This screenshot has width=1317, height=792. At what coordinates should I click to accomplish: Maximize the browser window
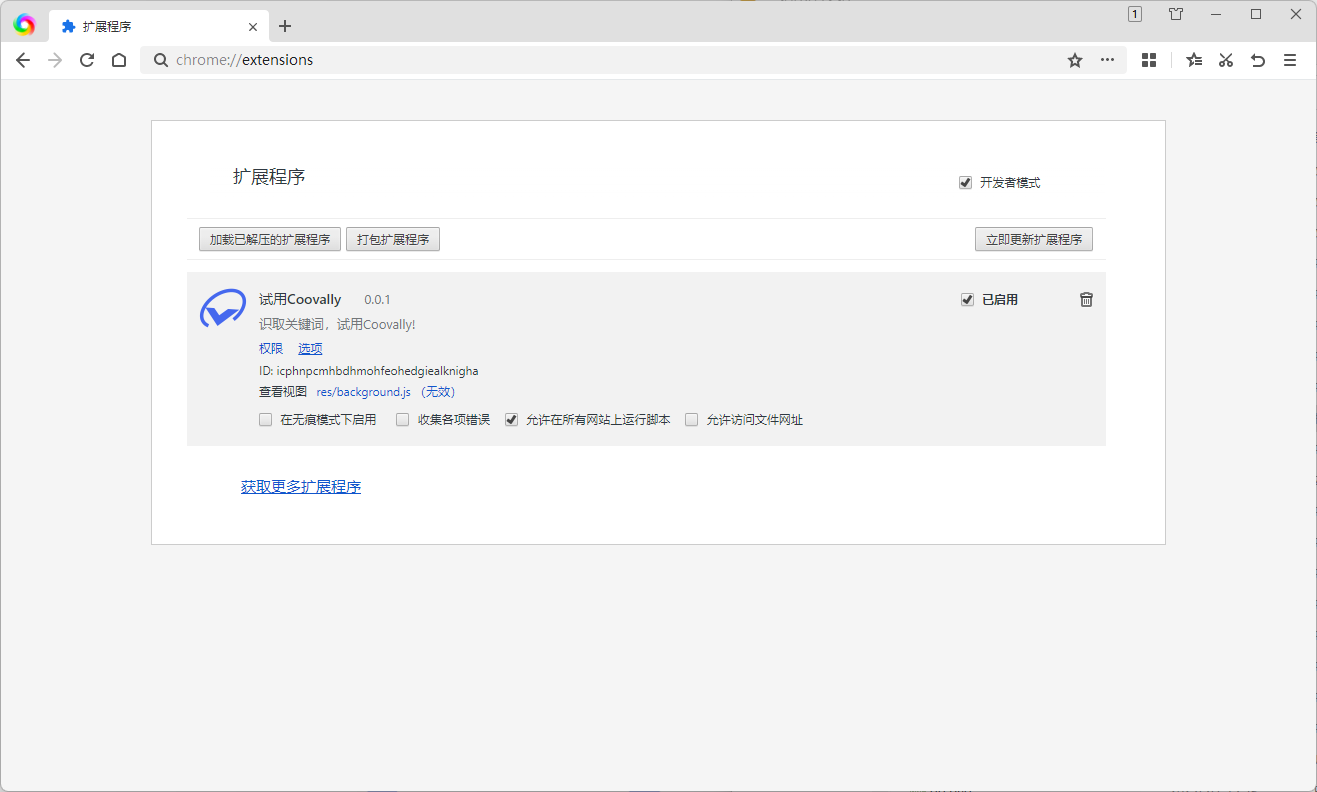tap(1256, 14)
